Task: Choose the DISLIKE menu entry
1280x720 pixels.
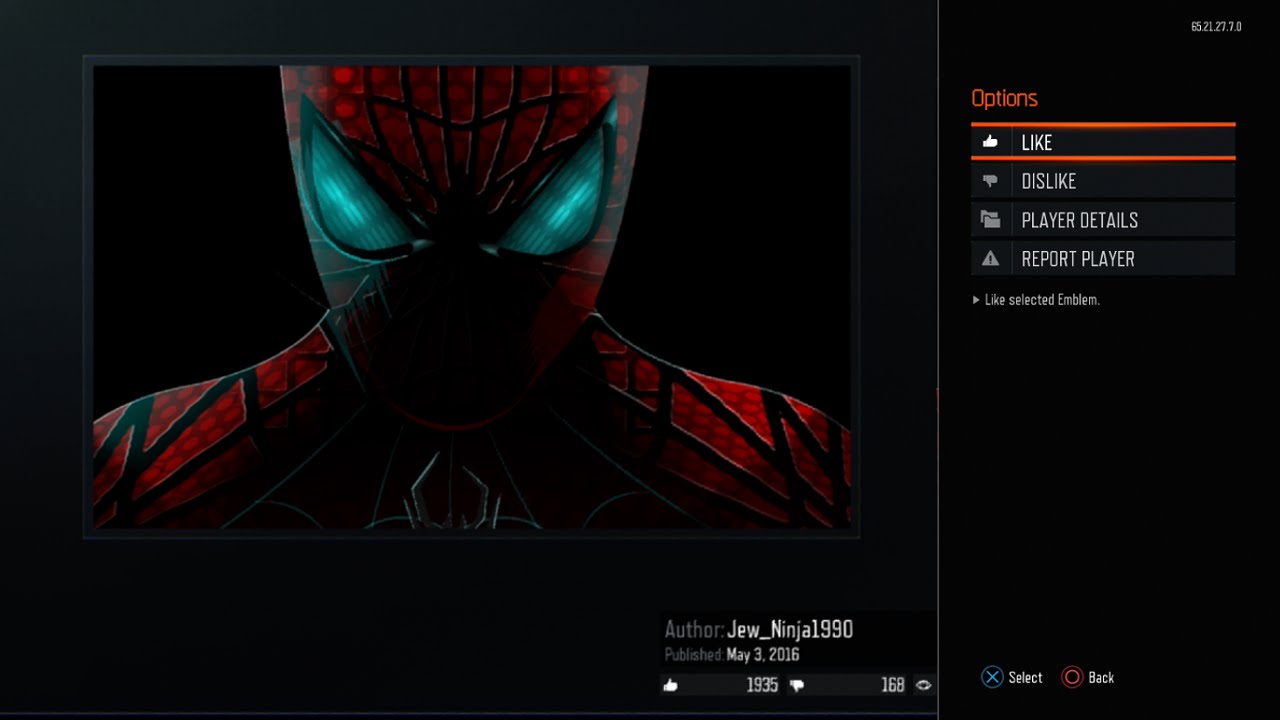Action: coord(1103,181)
